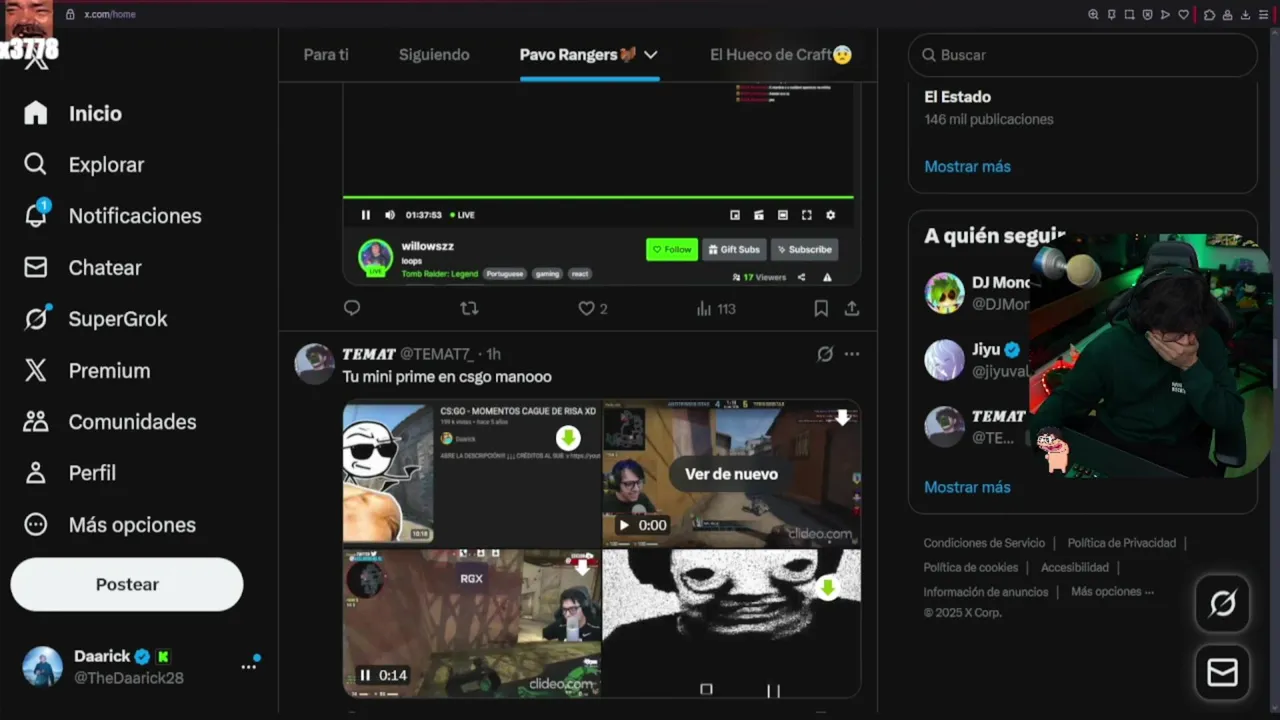Click the site info icon before x.com/home
This screenshot has height=720, width=1280.
coord(70,14)
